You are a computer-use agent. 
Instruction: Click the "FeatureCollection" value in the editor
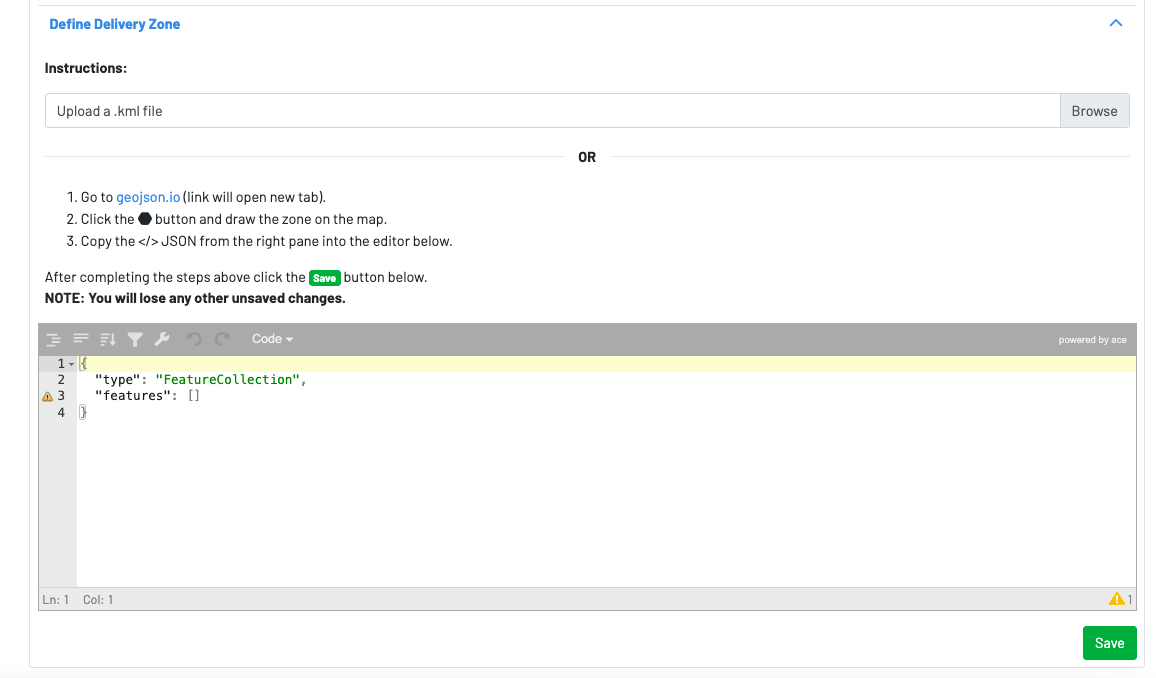click(227, 380)
